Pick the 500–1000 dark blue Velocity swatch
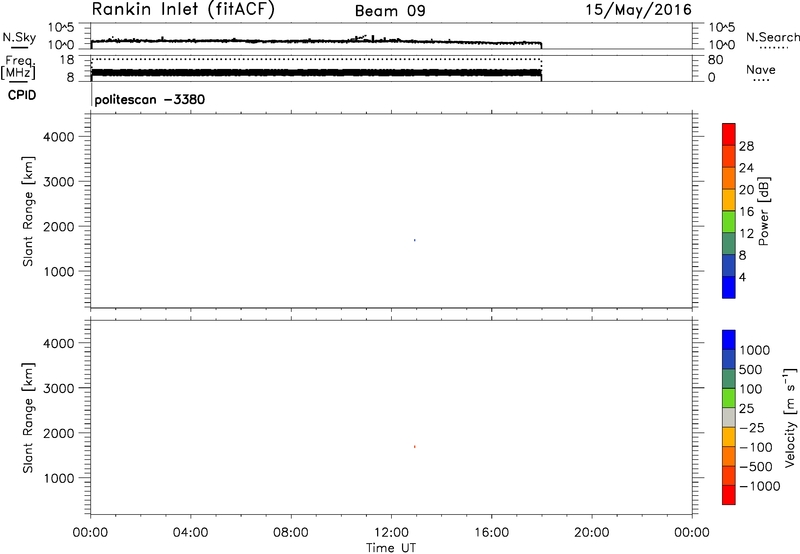This screenshot has height=554, width=800. (729, 360)
